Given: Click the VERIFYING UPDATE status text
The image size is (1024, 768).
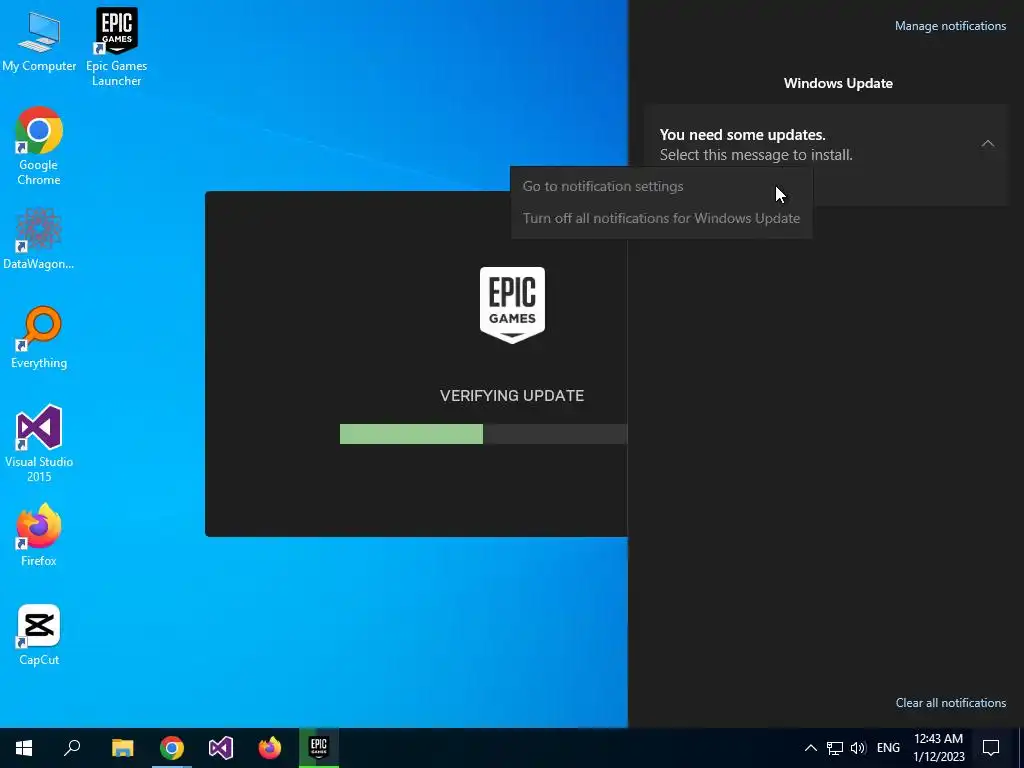Looking at the screenshot, I should (x=512, y=396).
